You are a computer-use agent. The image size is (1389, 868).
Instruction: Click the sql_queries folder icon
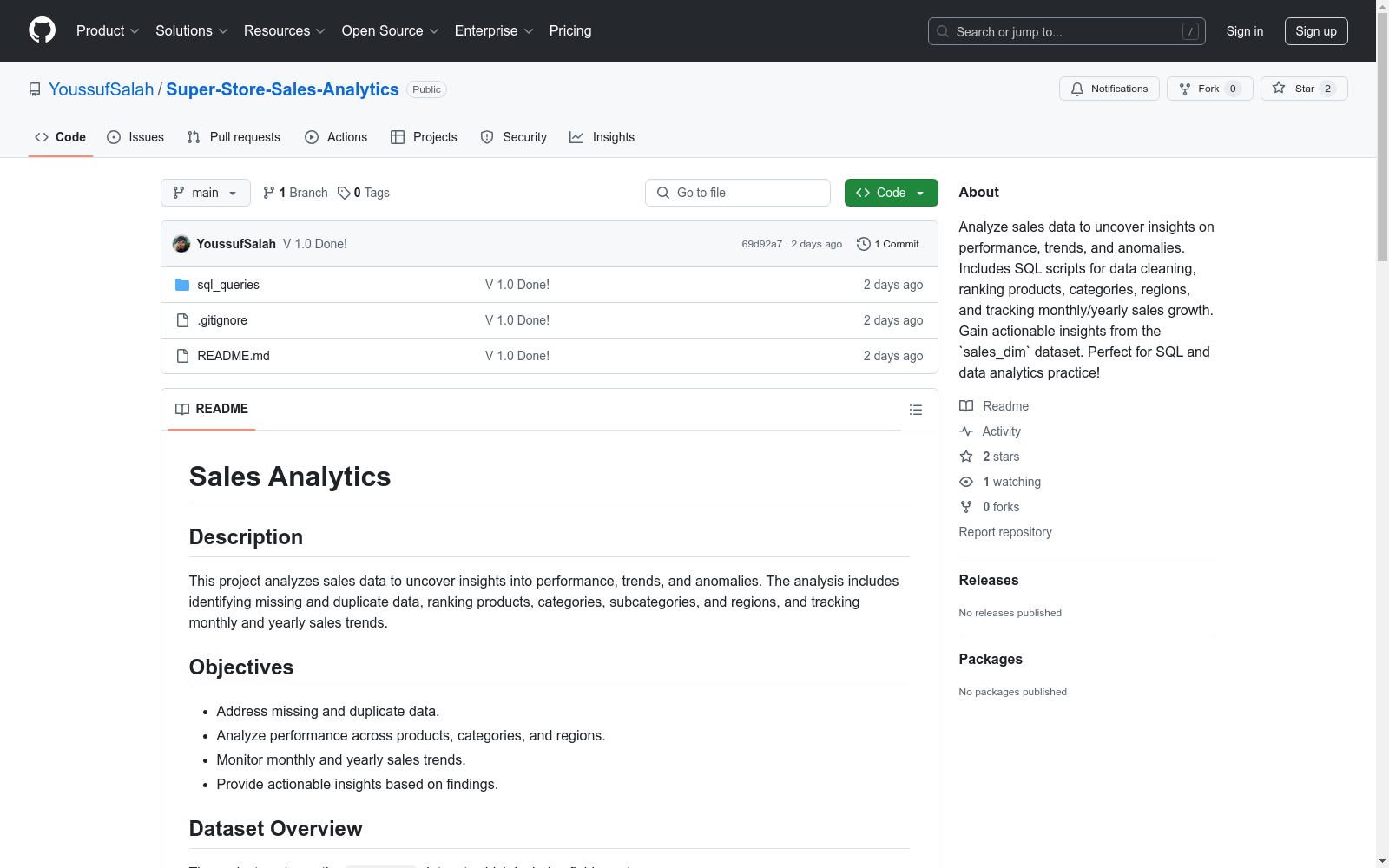tap(182, 285)
